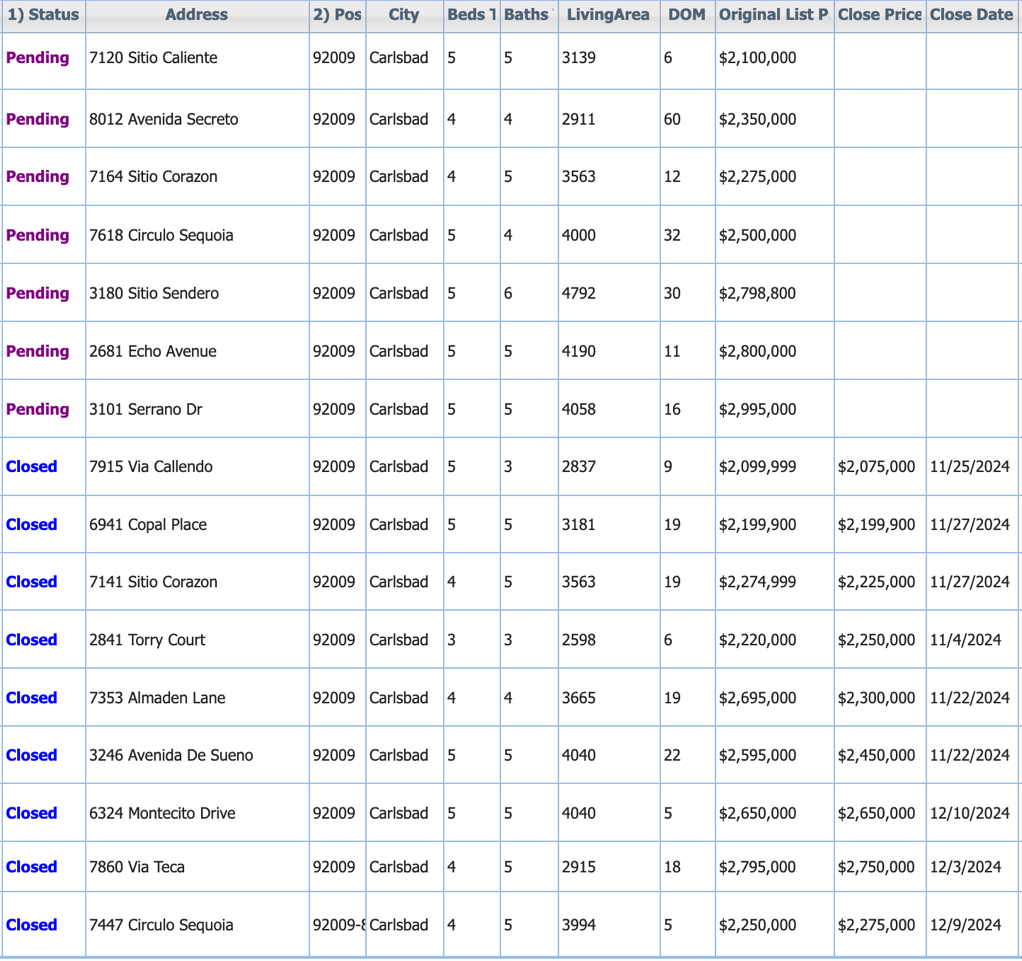Click DOM value 22
1022x961 pixels.
click(672, 756)
